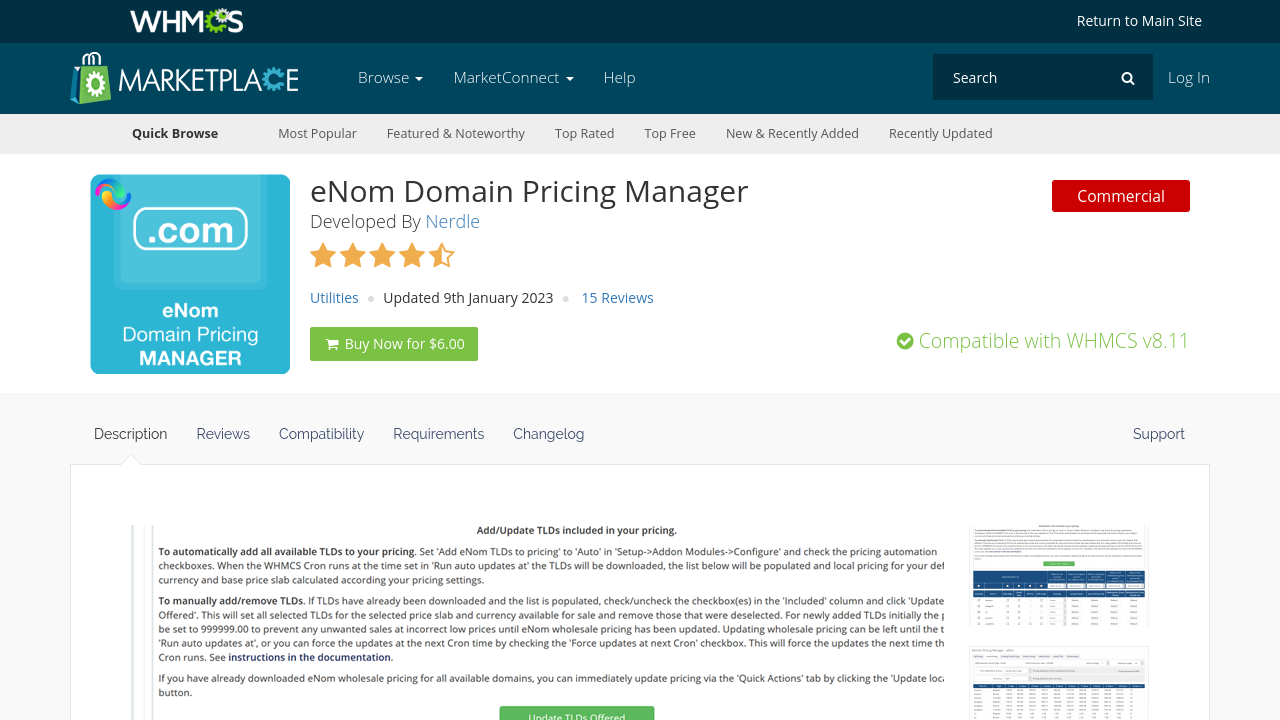The width and height of the screenshot is (1280, 720).
Task: Click the Log In link
Action: tap(1188, 78)
